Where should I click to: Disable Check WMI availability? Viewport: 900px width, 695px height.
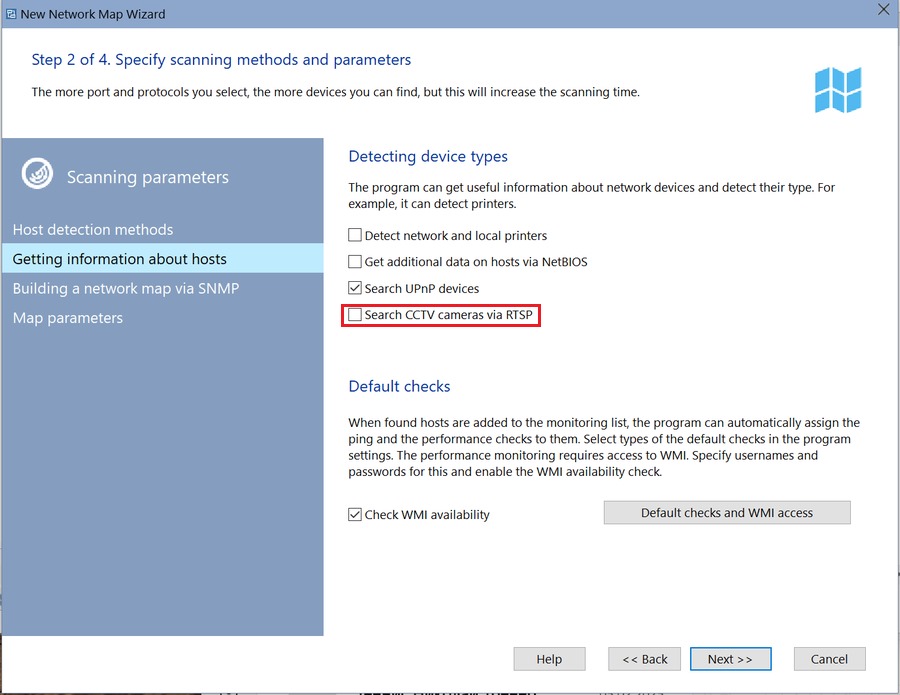click(355, 514)
